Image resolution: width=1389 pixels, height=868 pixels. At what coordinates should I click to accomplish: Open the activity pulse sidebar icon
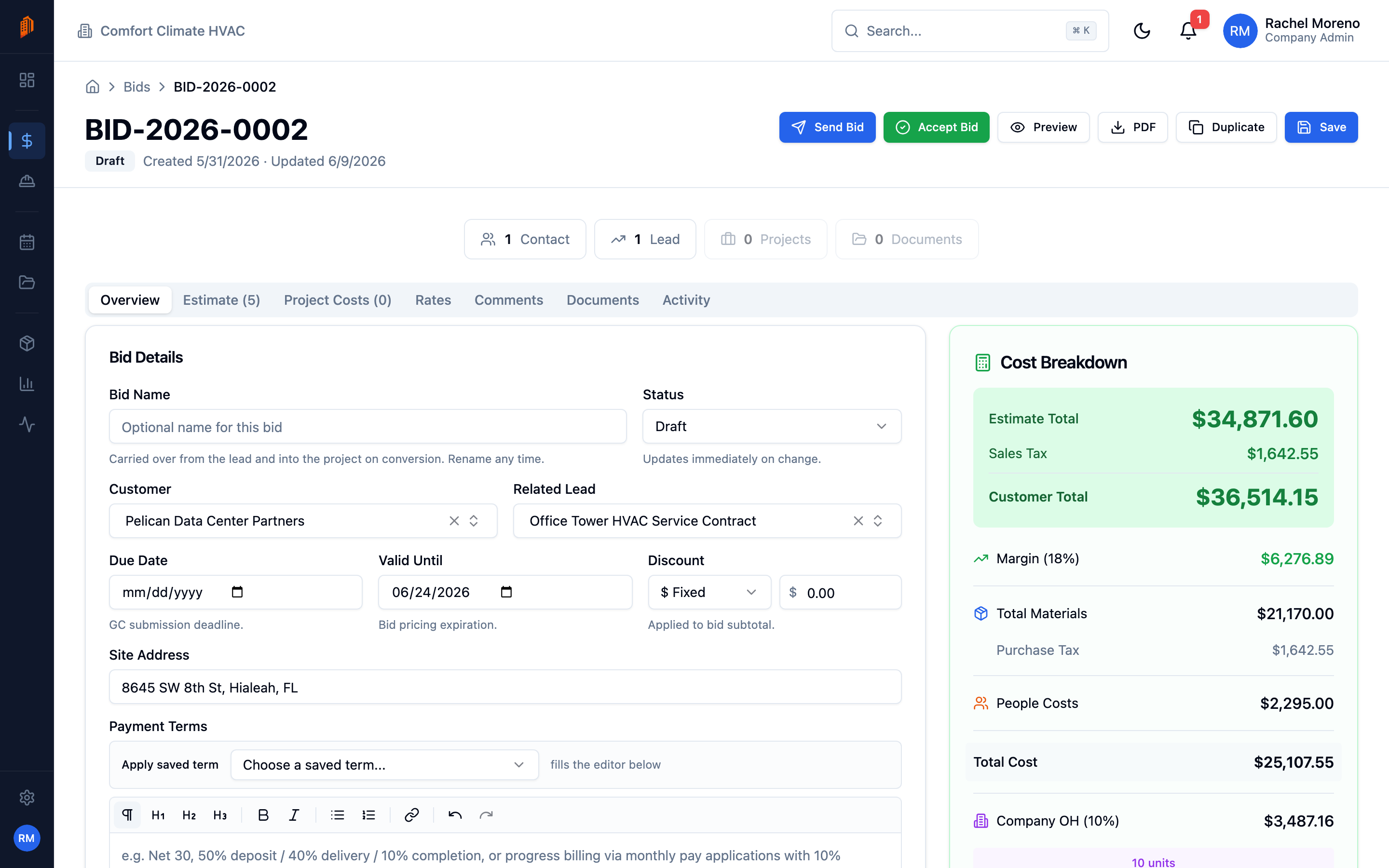click(27, 424)
